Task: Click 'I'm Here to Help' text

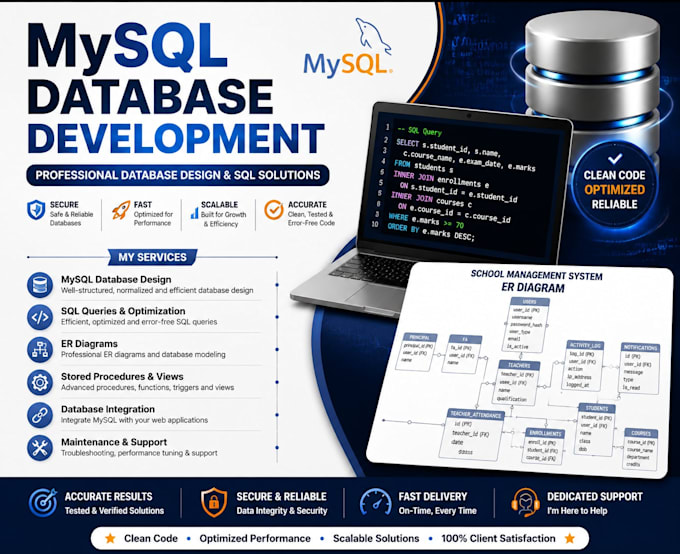Action: tap(577, 511)
